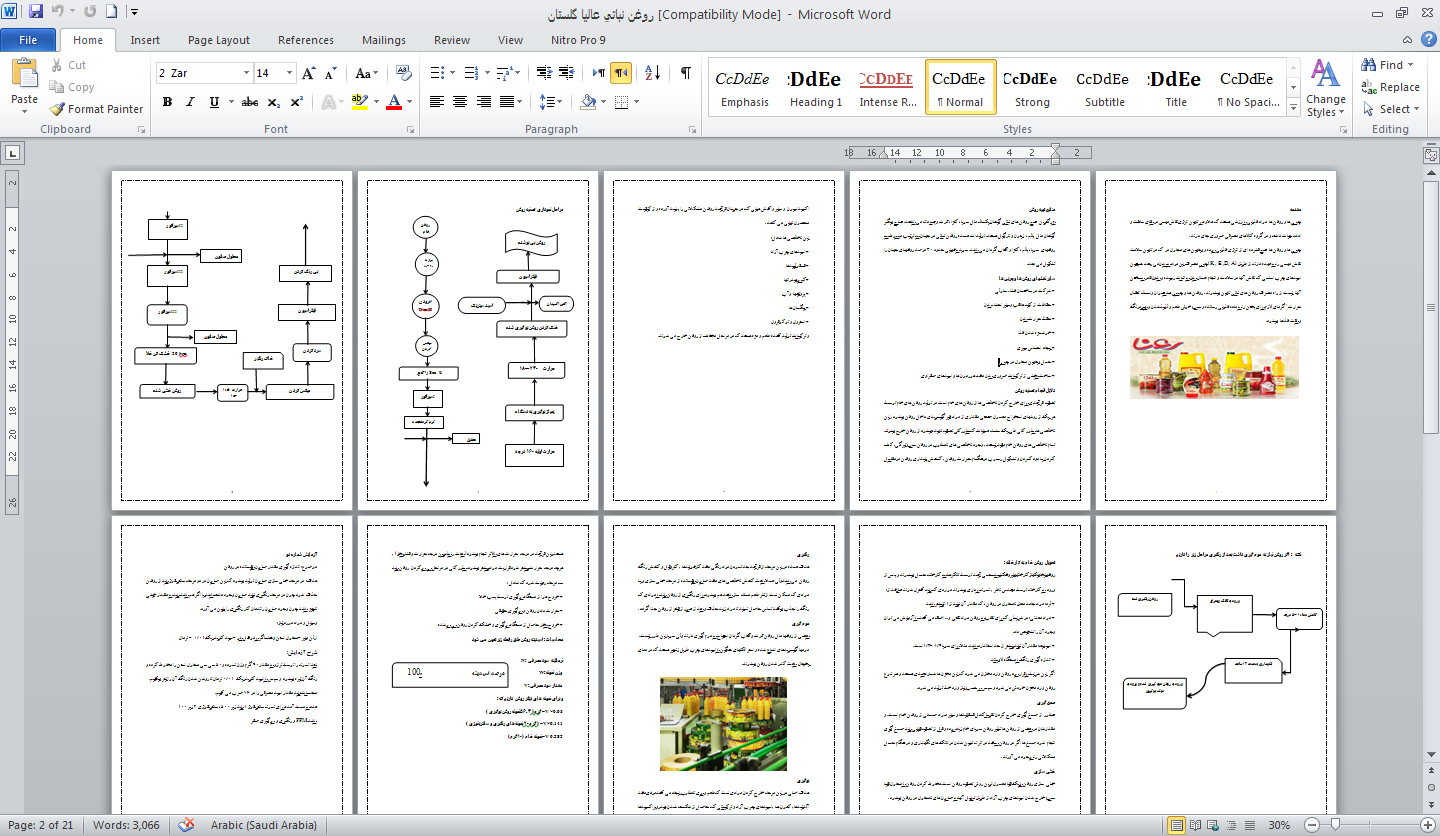Cut the selected text
The height and width of the screenshot is (836, 1440).
coord(67,65)
